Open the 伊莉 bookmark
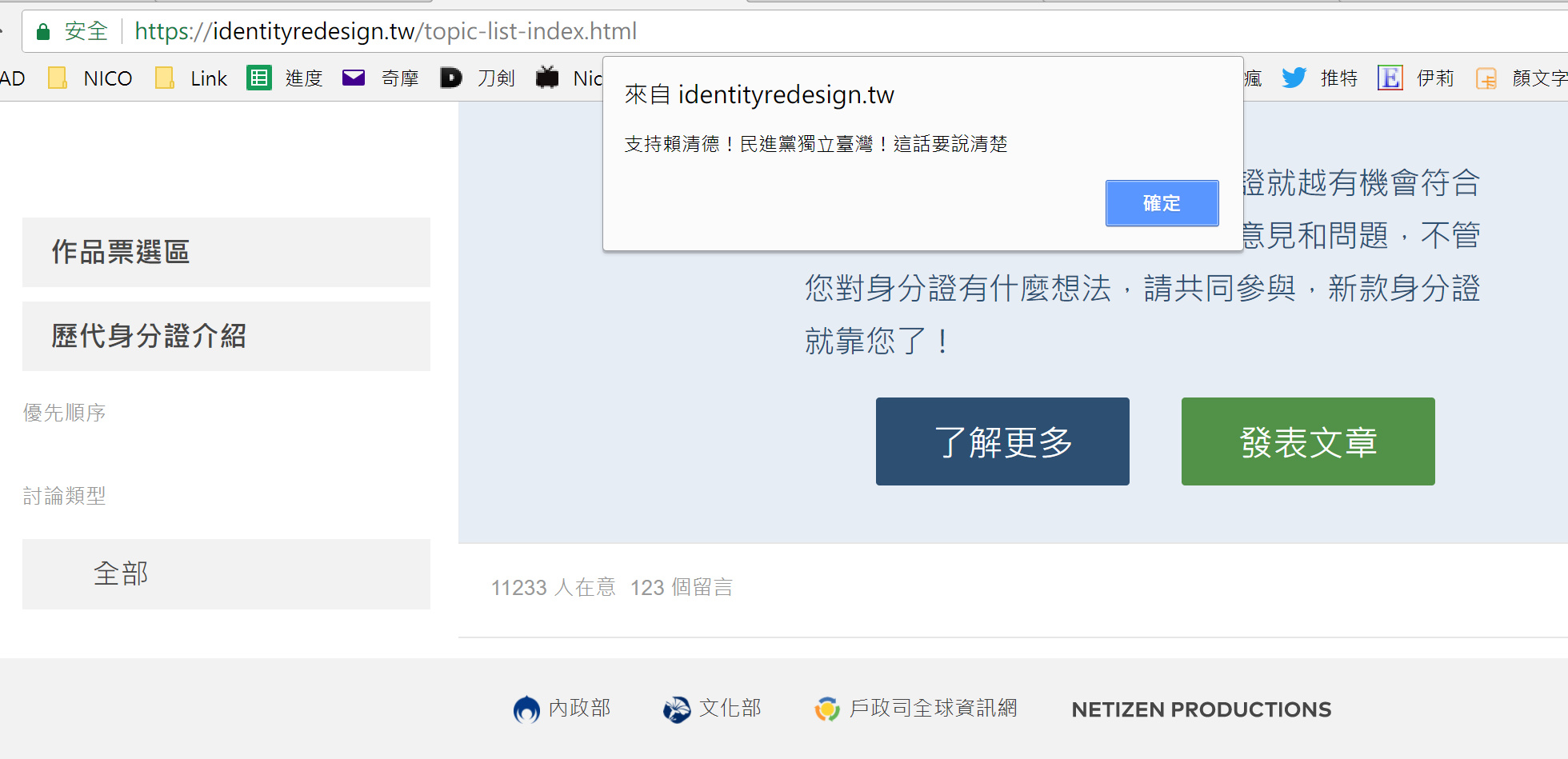 (1415, 78)
